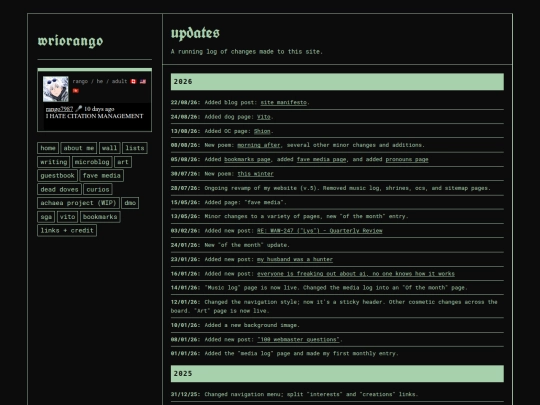The height and width of the screenshot is (405, 540).
Task: Open the wall page
Action: click(110, 148)
